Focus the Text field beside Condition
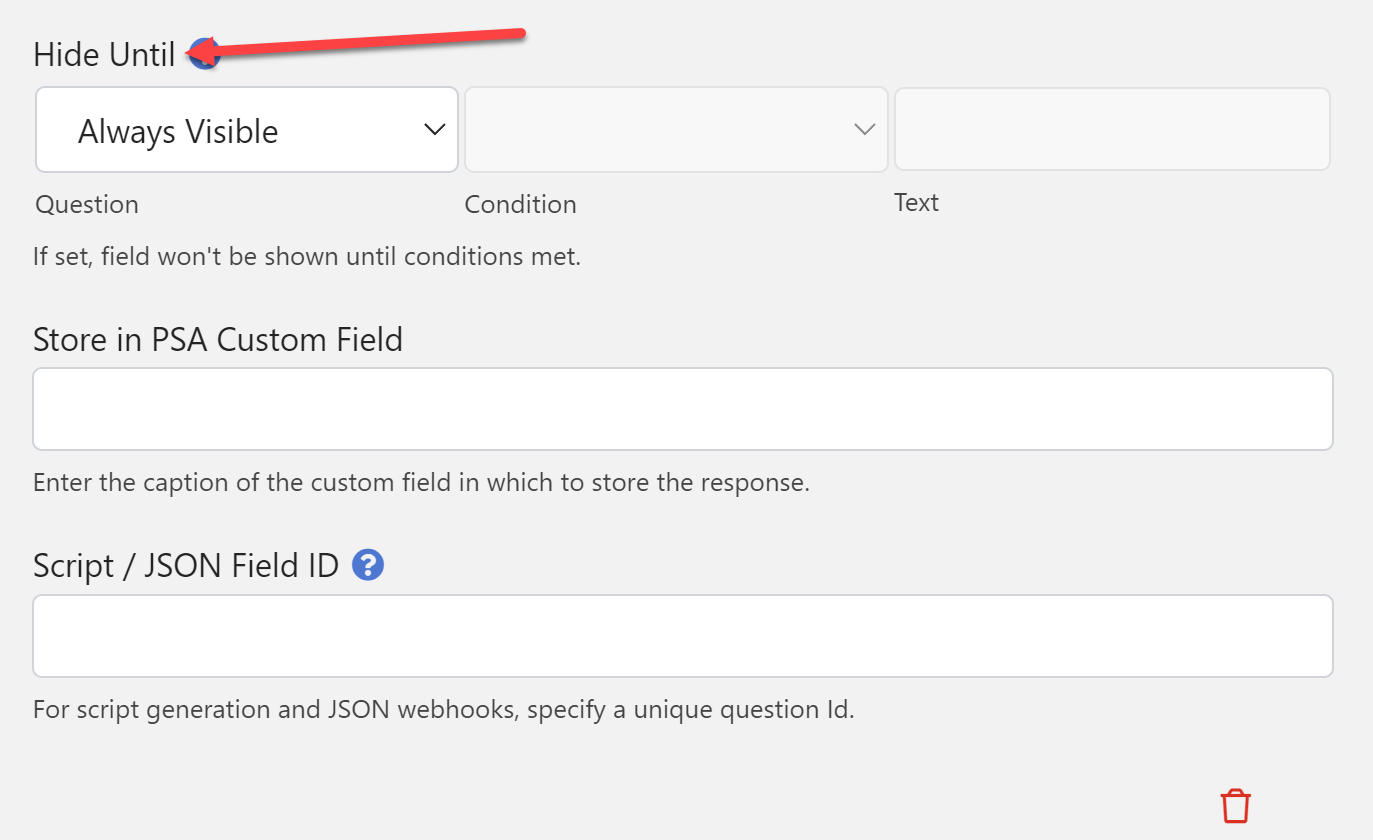The height and width of the screenshot is (840, 1373). pos(1111,128)
